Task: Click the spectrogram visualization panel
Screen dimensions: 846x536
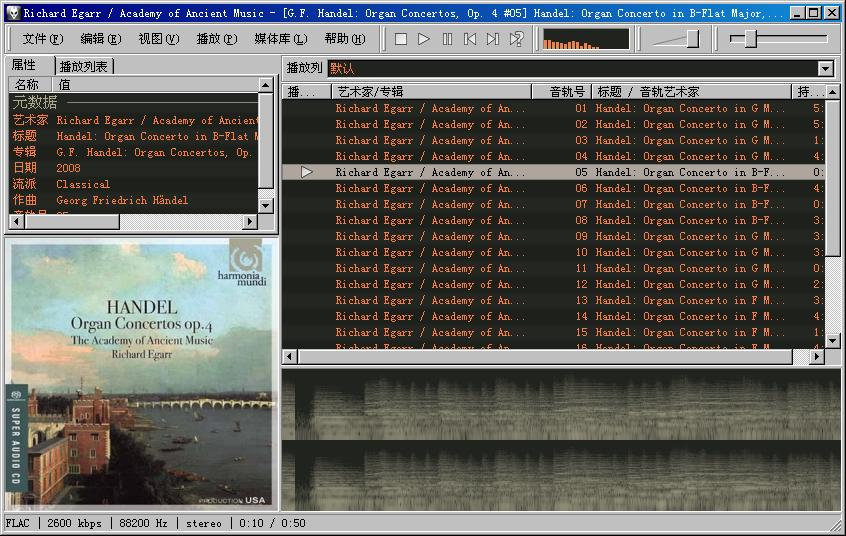Action: pos(561,439)
